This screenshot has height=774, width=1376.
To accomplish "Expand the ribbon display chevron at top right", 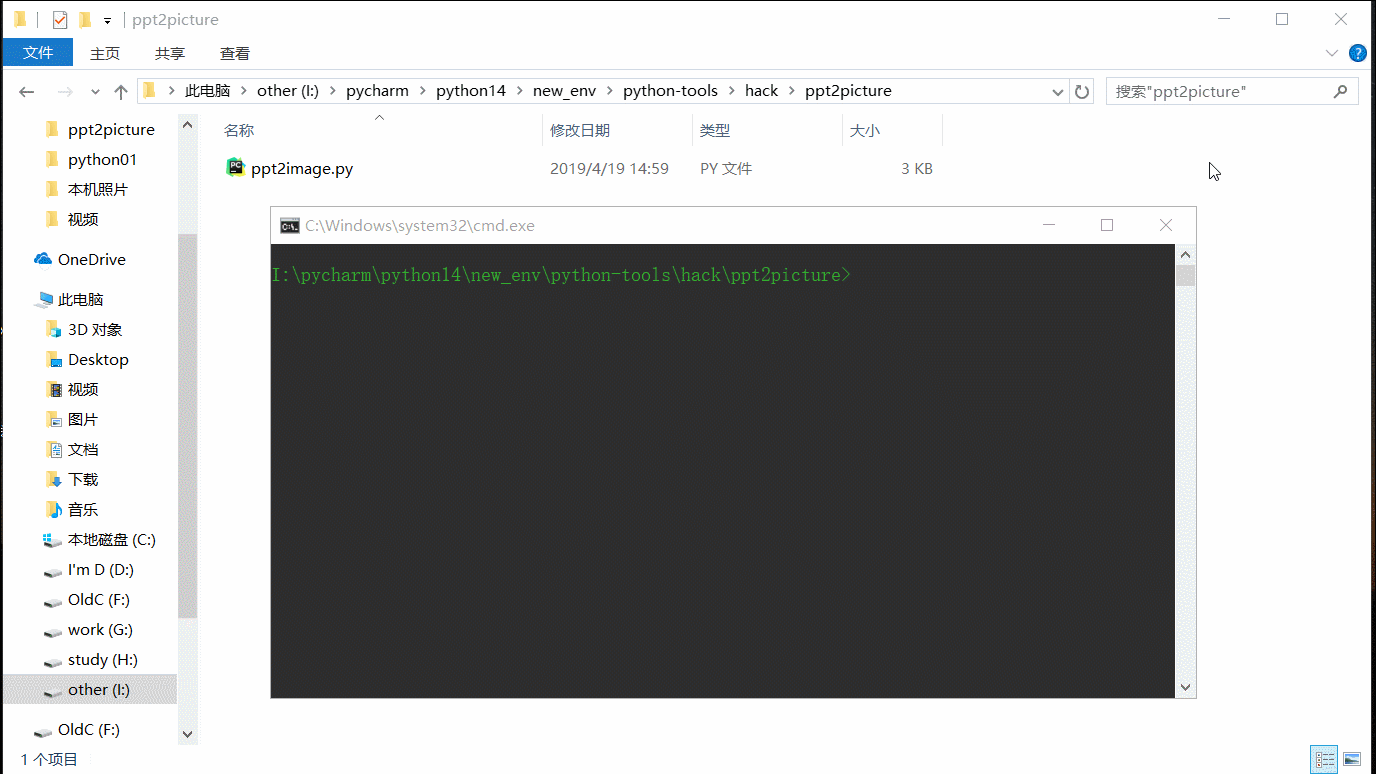I will click(1332, 53).
